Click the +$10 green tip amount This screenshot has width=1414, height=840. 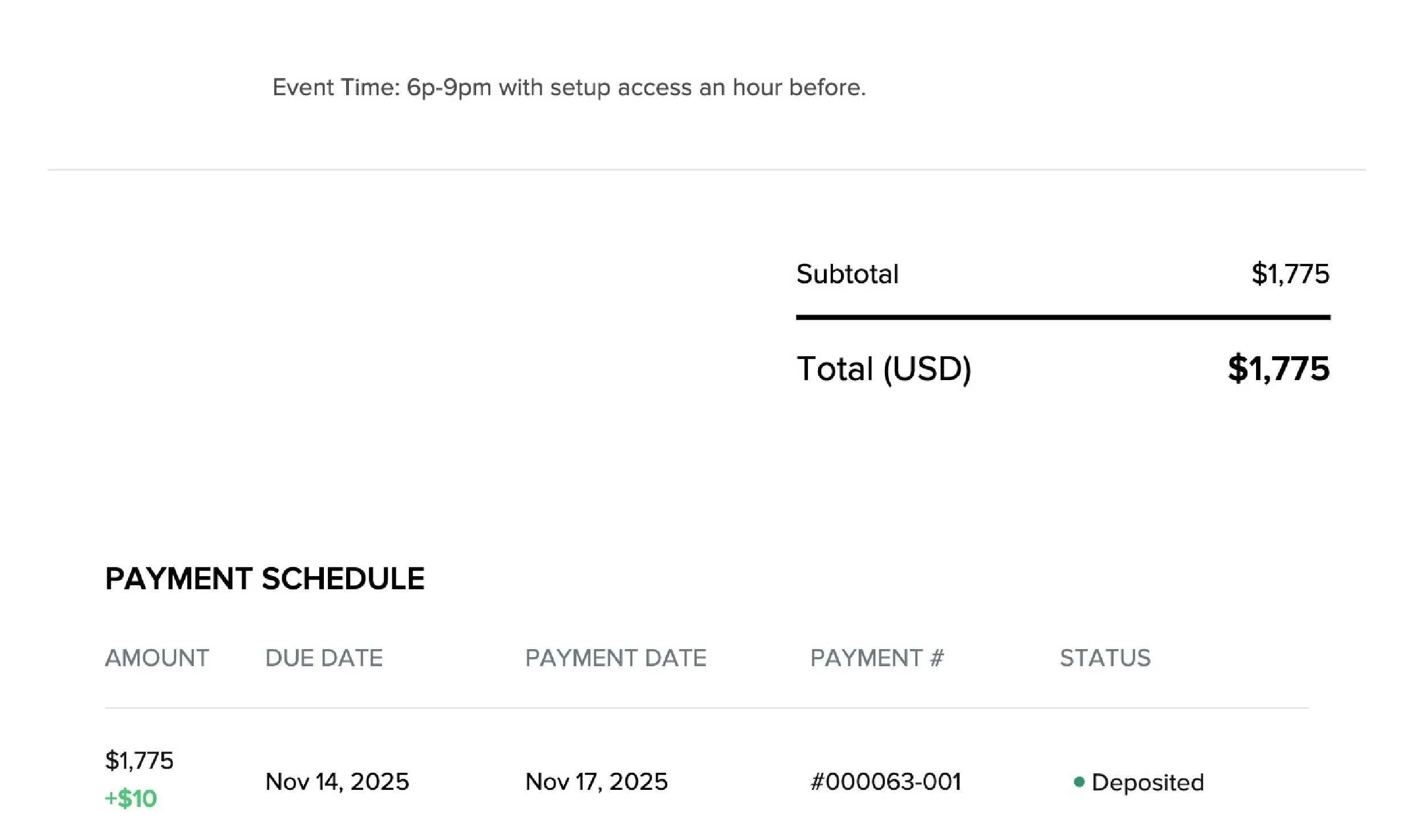point(131,798)
